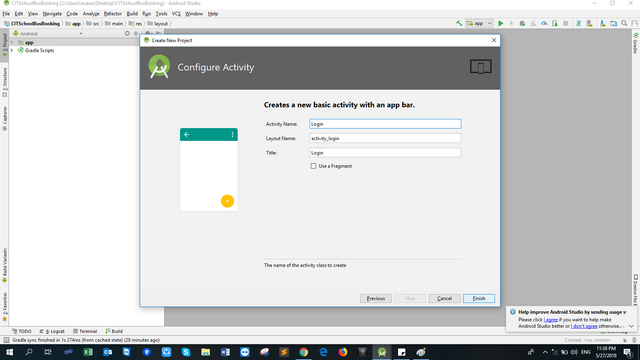640x360 pixels.
Task: Click the Excel taskbar icon
Action: tap(88, 352)
